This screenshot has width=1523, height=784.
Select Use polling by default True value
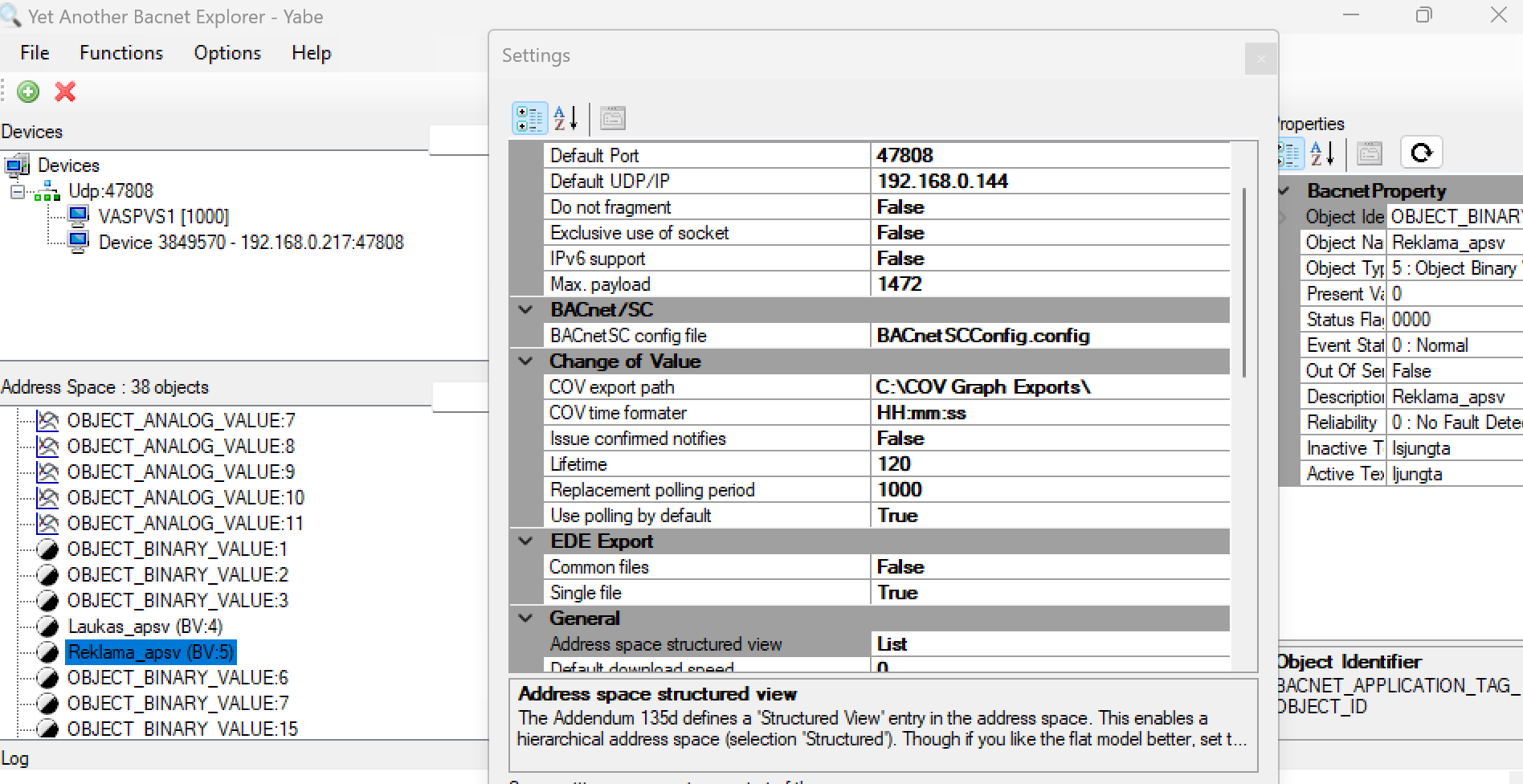[x=1050, y=516]
